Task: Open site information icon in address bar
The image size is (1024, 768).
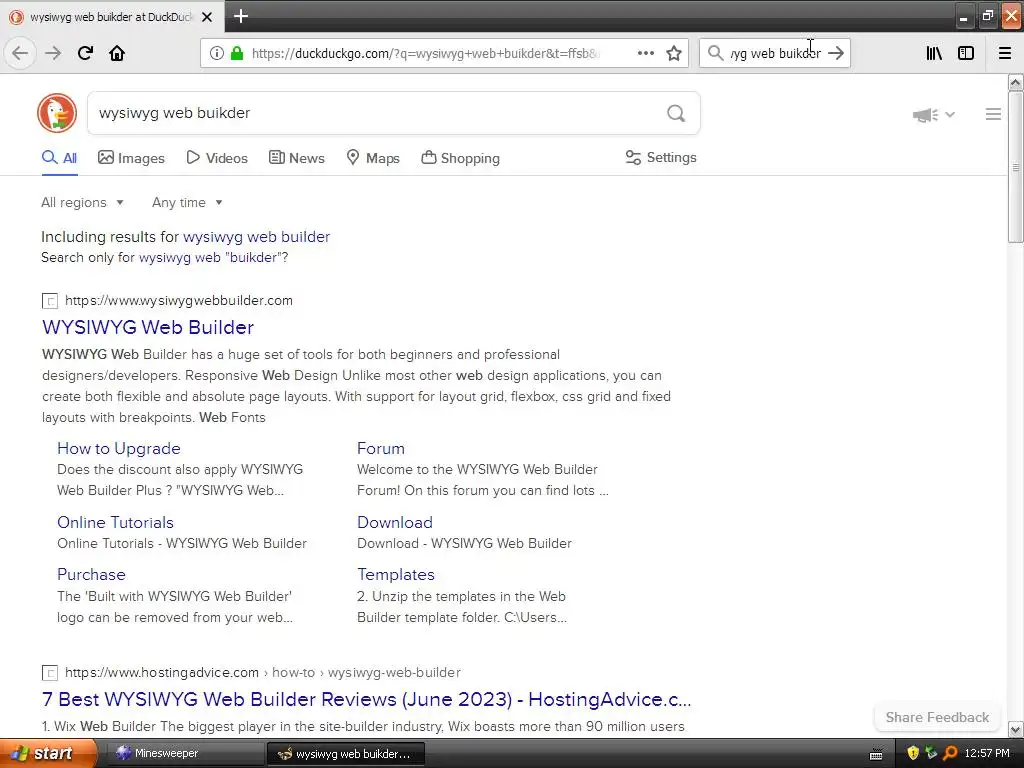Action: 216,53
